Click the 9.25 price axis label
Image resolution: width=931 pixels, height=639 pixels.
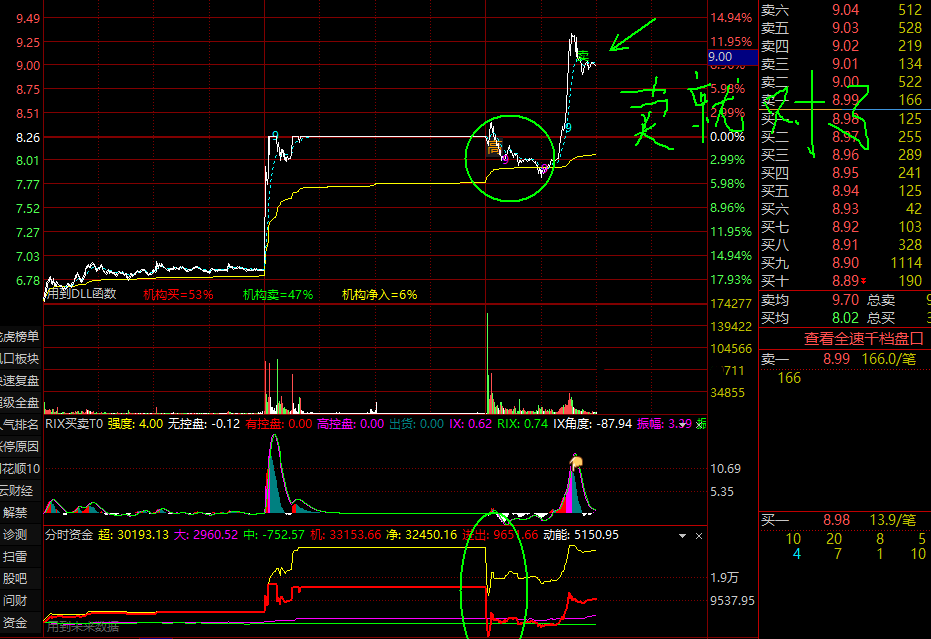tap(28, 42)
